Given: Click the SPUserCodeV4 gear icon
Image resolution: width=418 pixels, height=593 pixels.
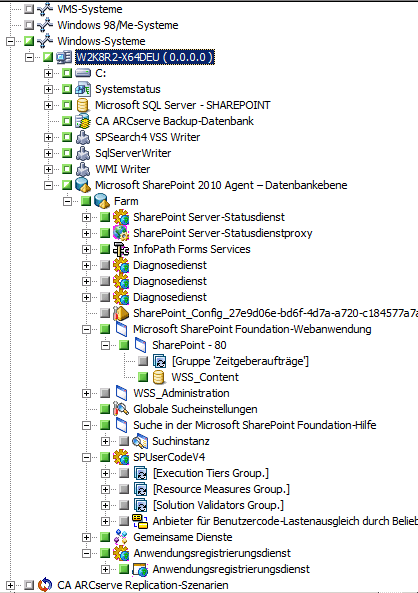Looking at the screenshot, I should coord(121,457).
